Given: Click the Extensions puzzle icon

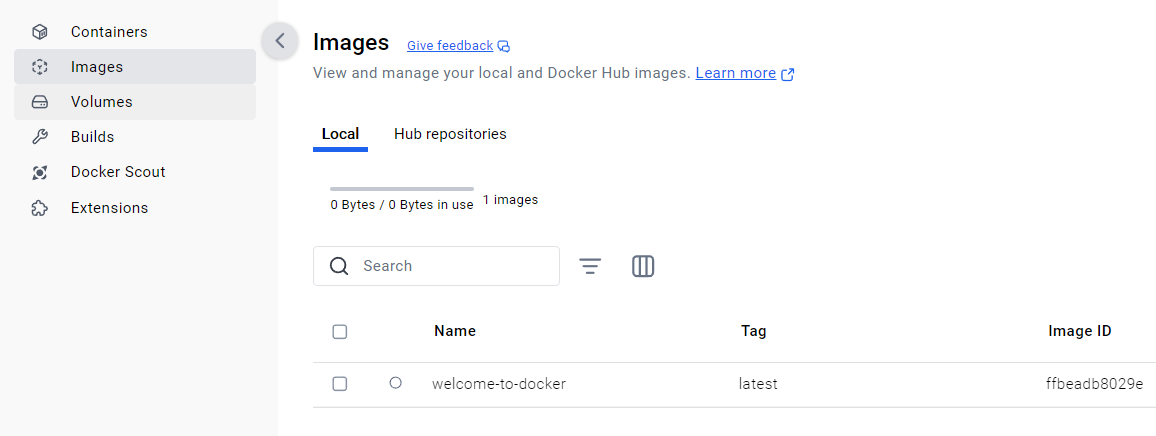Looking at the screenshot, I should (40, 208).
